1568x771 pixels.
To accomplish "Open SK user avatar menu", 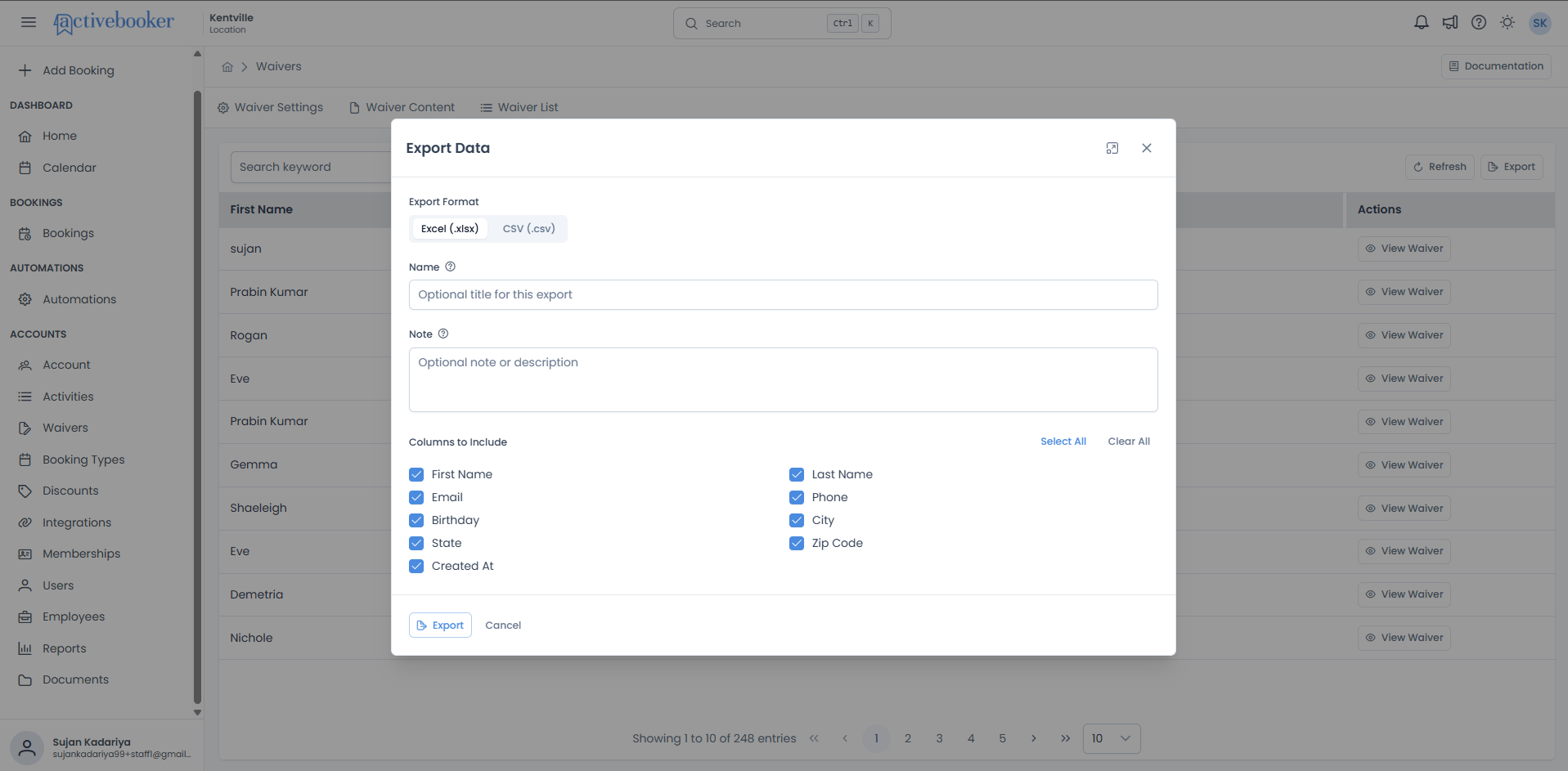I will click(x=1540, y=23).
